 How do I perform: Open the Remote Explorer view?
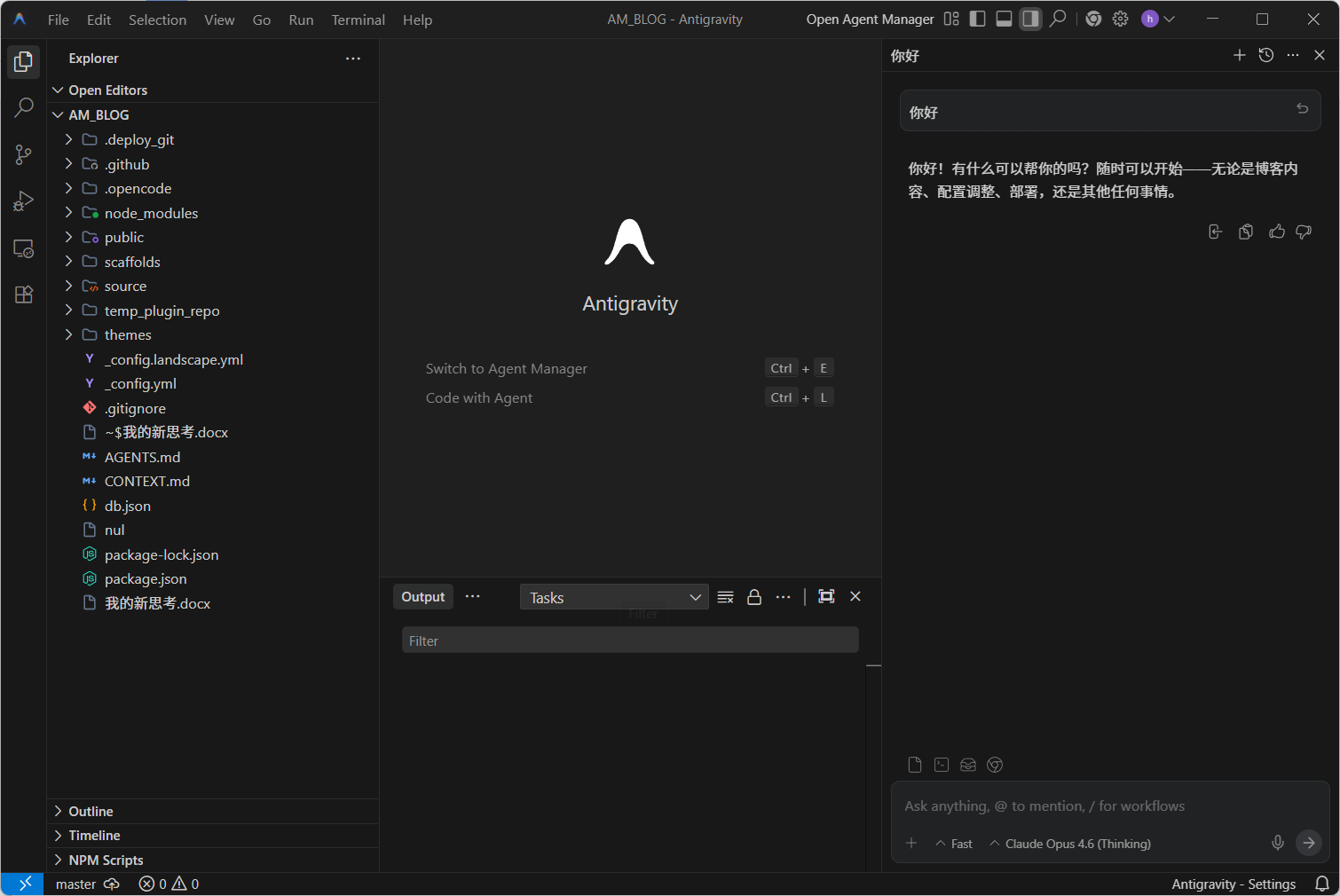point(24,248)
